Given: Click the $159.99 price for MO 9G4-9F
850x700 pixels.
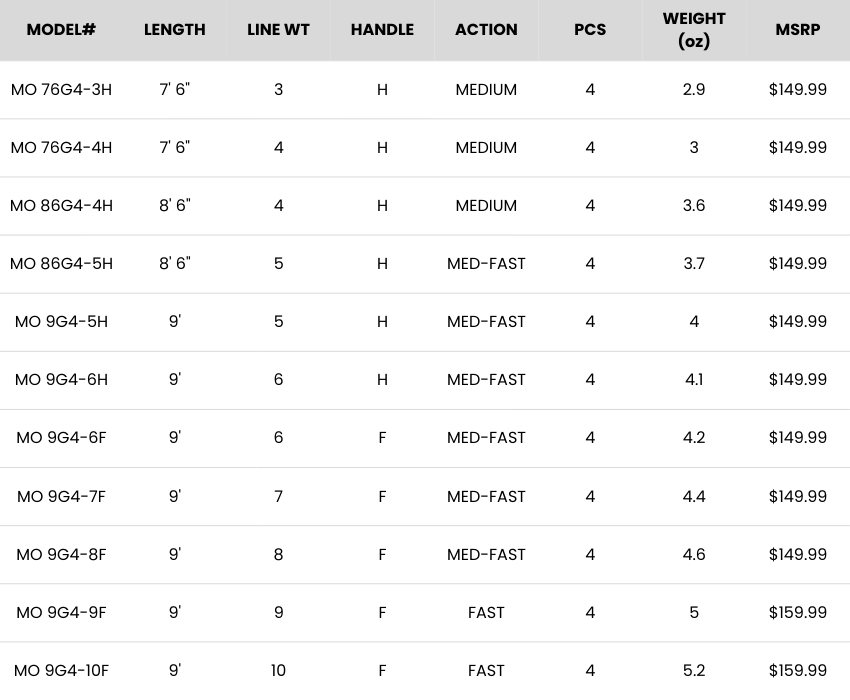Looking at the screenshot, I should click(797, 613).
